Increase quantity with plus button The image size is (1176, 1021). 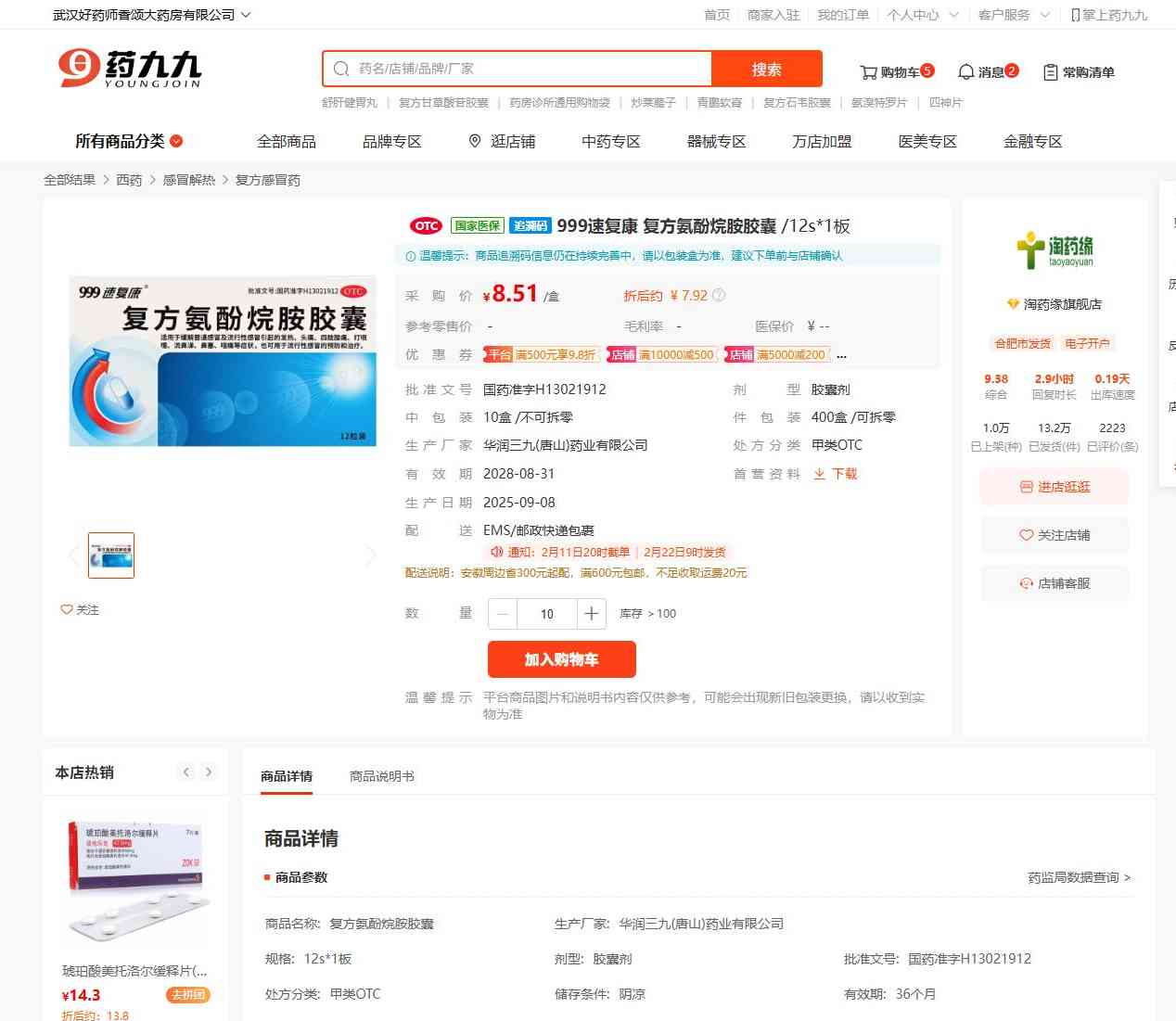591,614
